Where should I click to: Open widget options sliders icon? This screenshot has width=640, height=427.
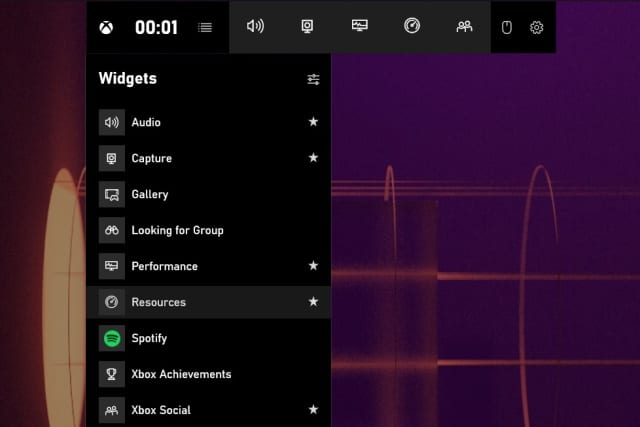click(x=313, y=79)
